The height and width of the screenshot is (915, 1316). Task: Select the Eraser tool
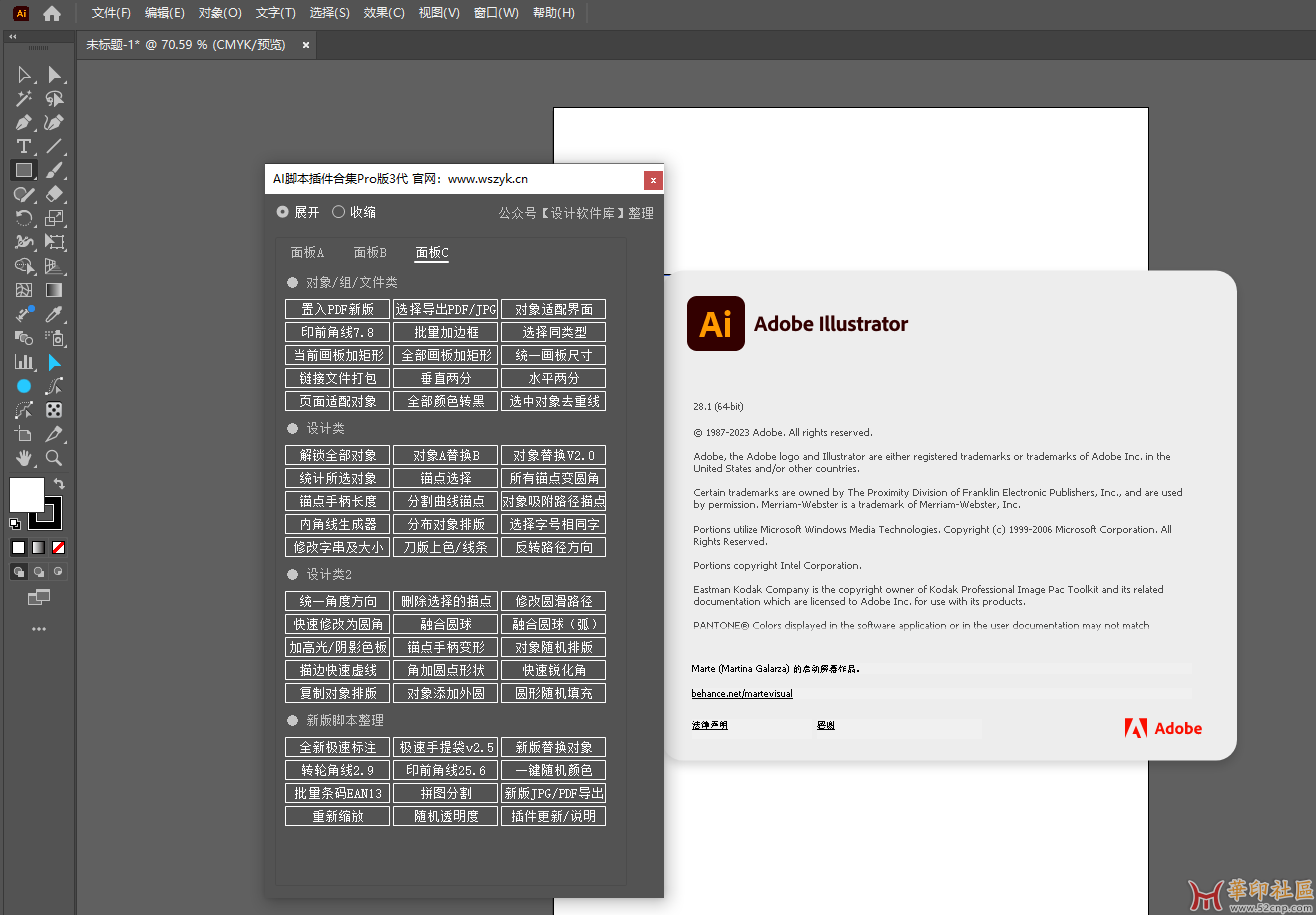point(54,194)
